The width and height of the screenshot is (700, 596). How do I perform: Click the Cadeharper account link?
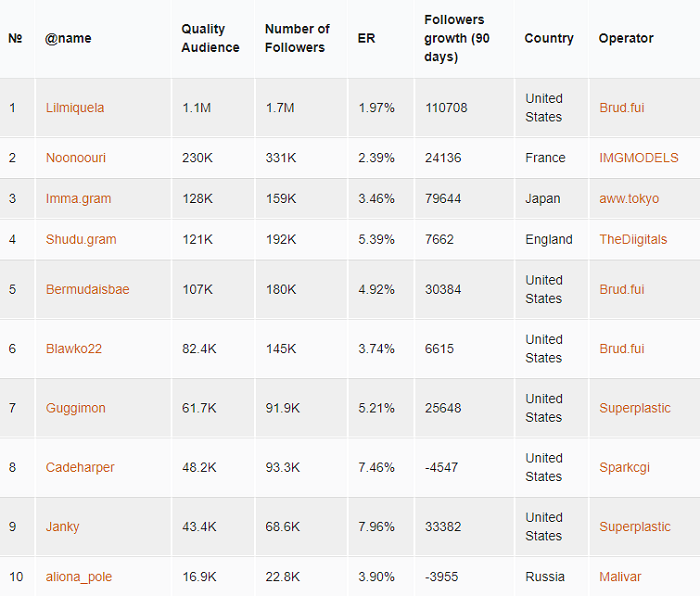point(80,467)
